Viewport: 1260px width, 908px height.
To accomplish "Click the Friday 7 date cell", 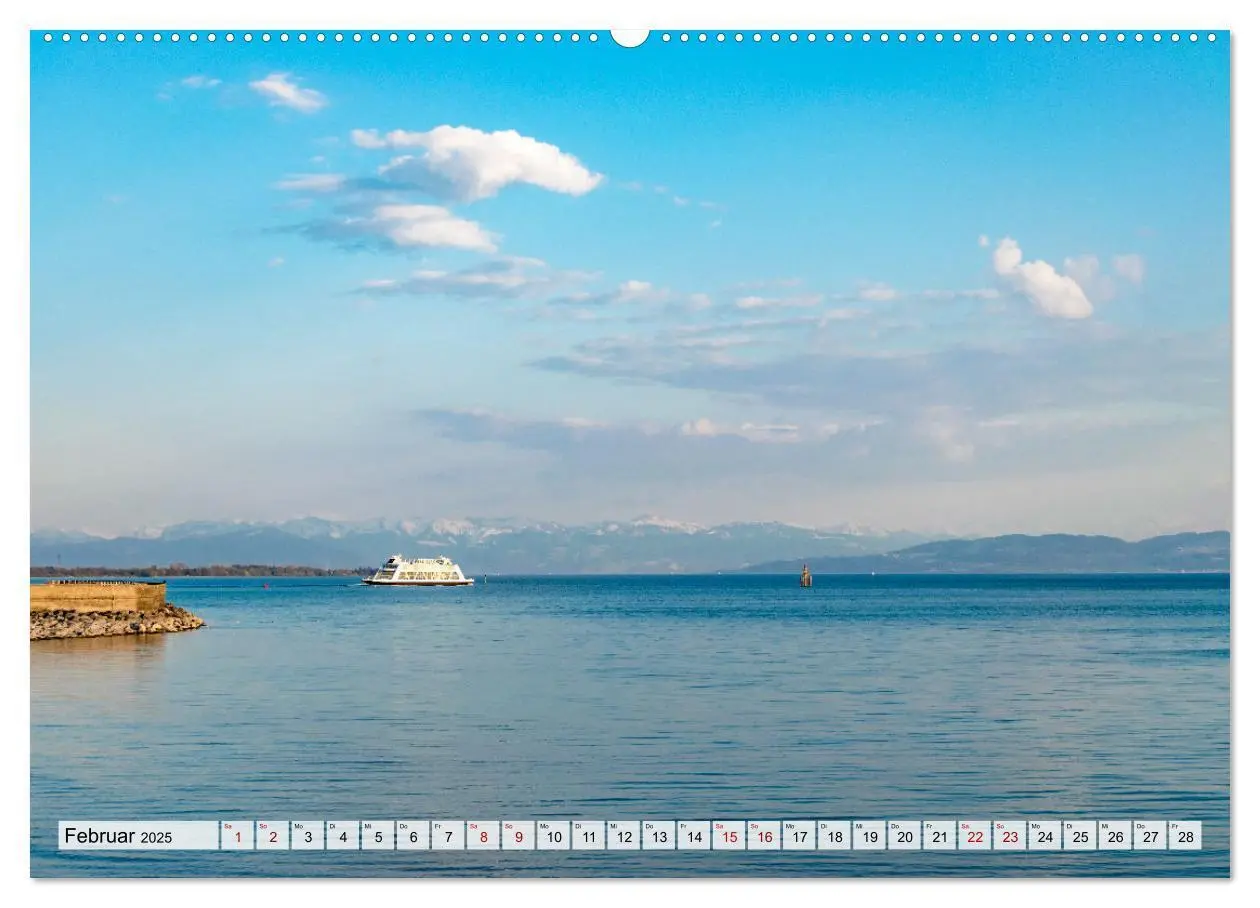I will click(x=447, y=836).
